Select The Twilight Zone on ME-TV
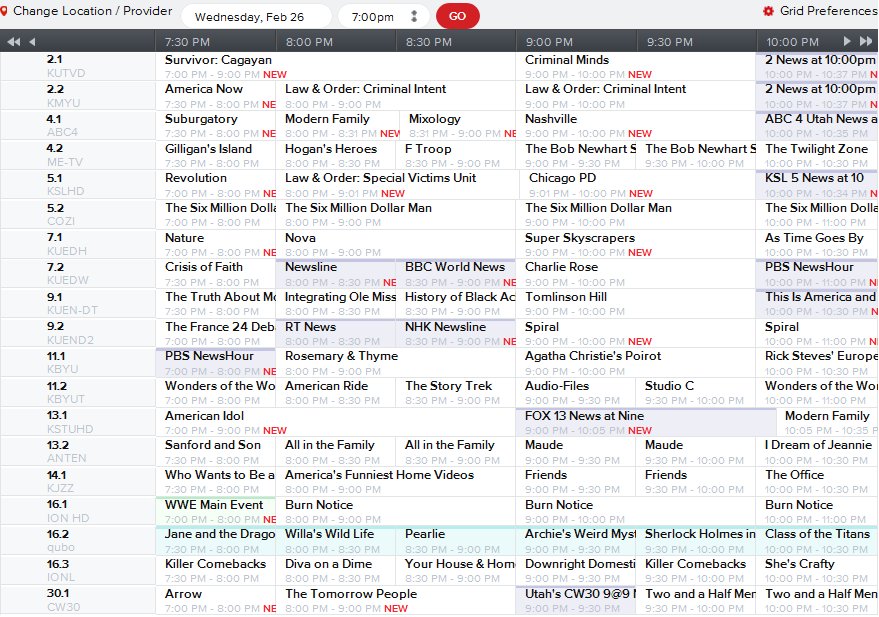This screenshot has width=879, height=617. (814, 155)
